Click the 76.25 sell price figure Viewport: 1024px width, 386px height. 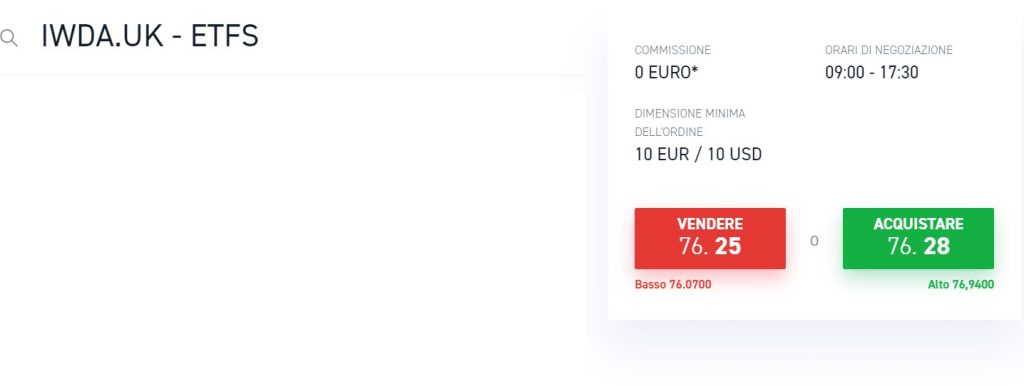710,246
